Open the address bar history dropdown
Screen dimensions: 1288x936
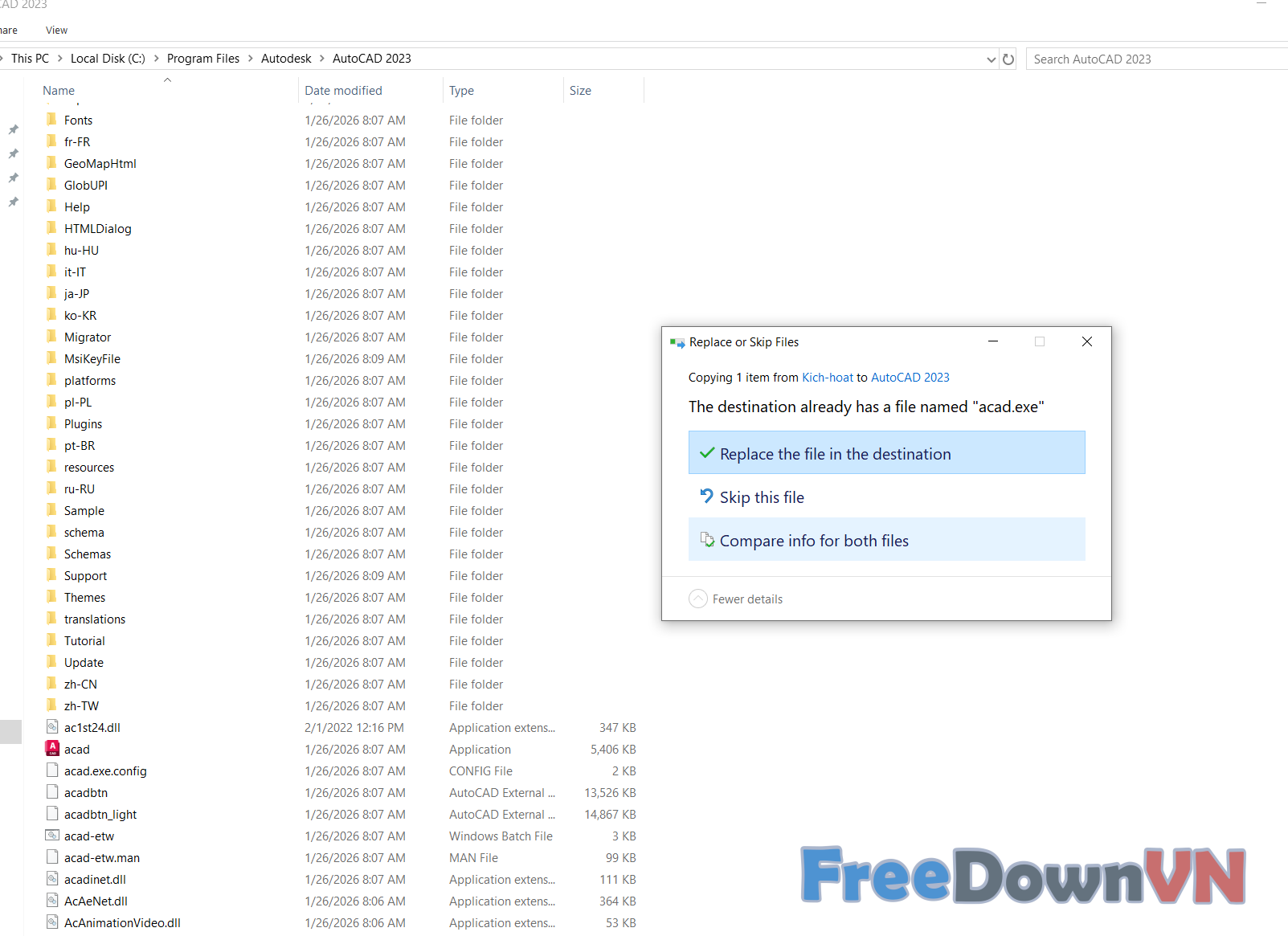991,59
